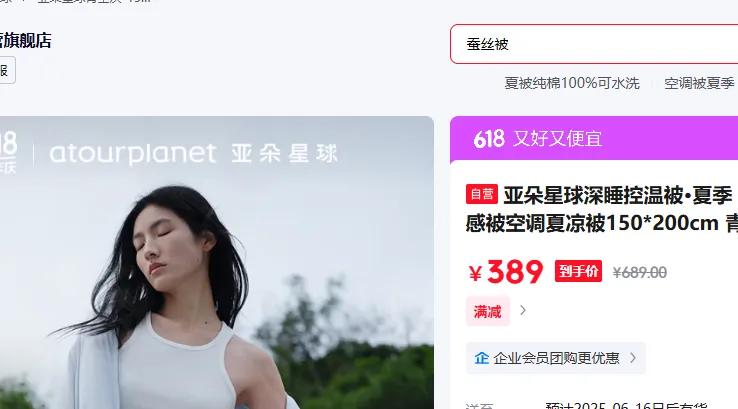Image resolution: width=738 pixels, height=409 pixels.
Task: Click the 618 badge on product image corner
Action: (x=8, y=152)
